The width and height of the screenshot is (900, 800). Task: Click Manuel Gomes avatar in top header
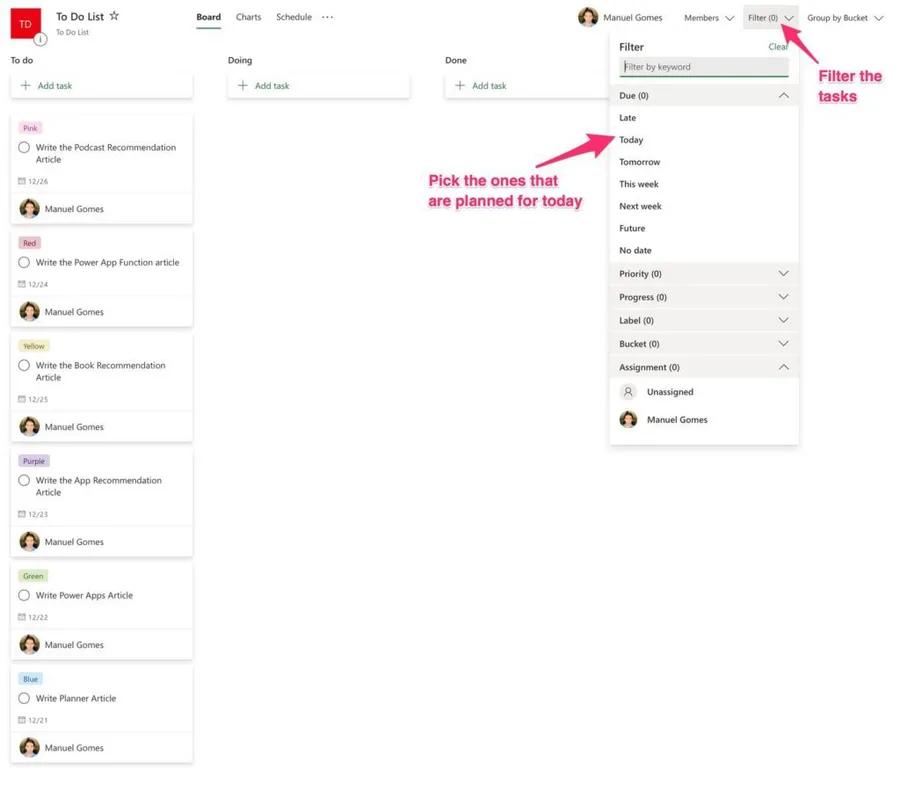[x=588, y=17]
